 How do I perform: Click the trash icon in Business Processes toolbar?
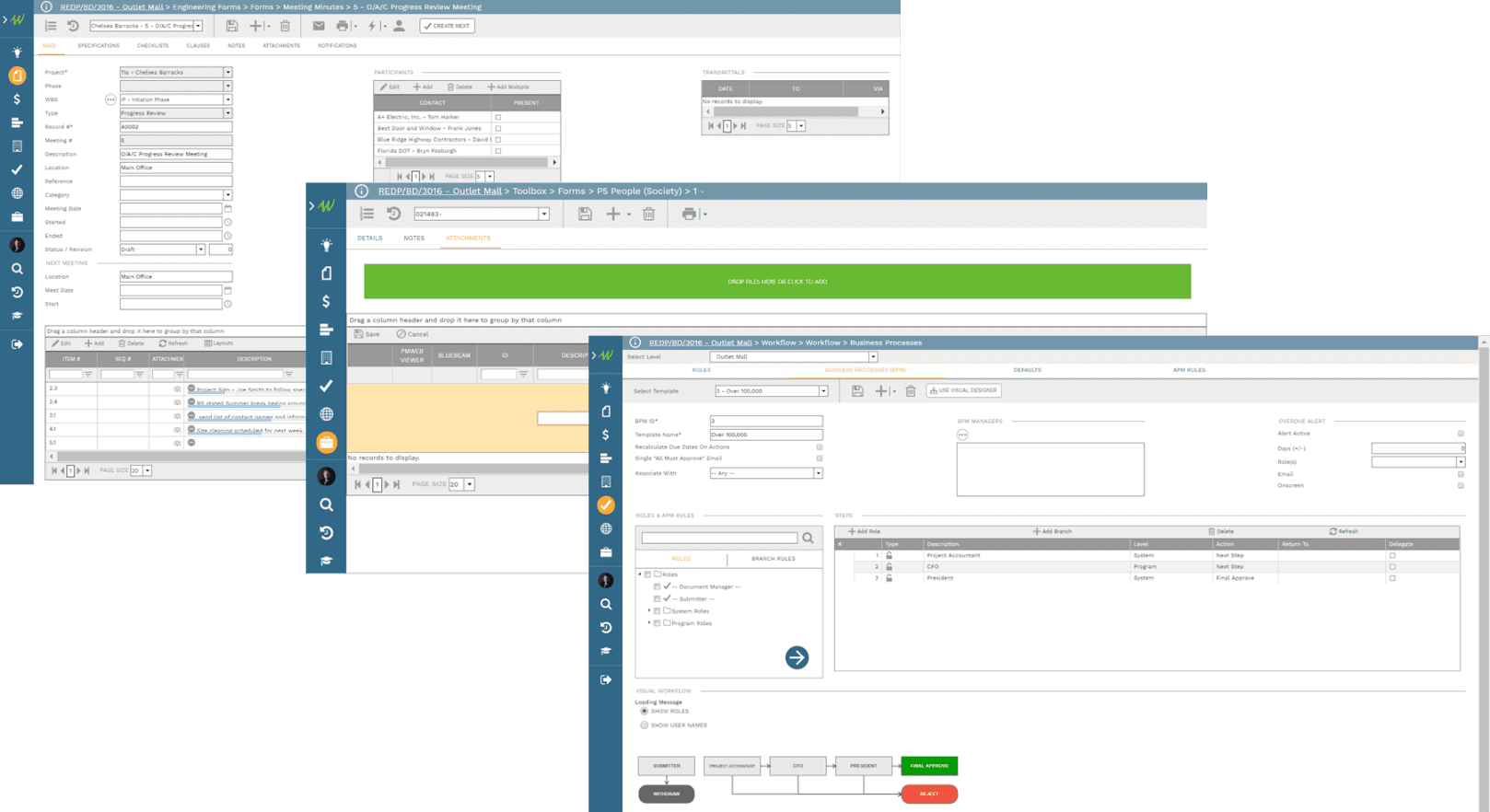tap(911, 391)
